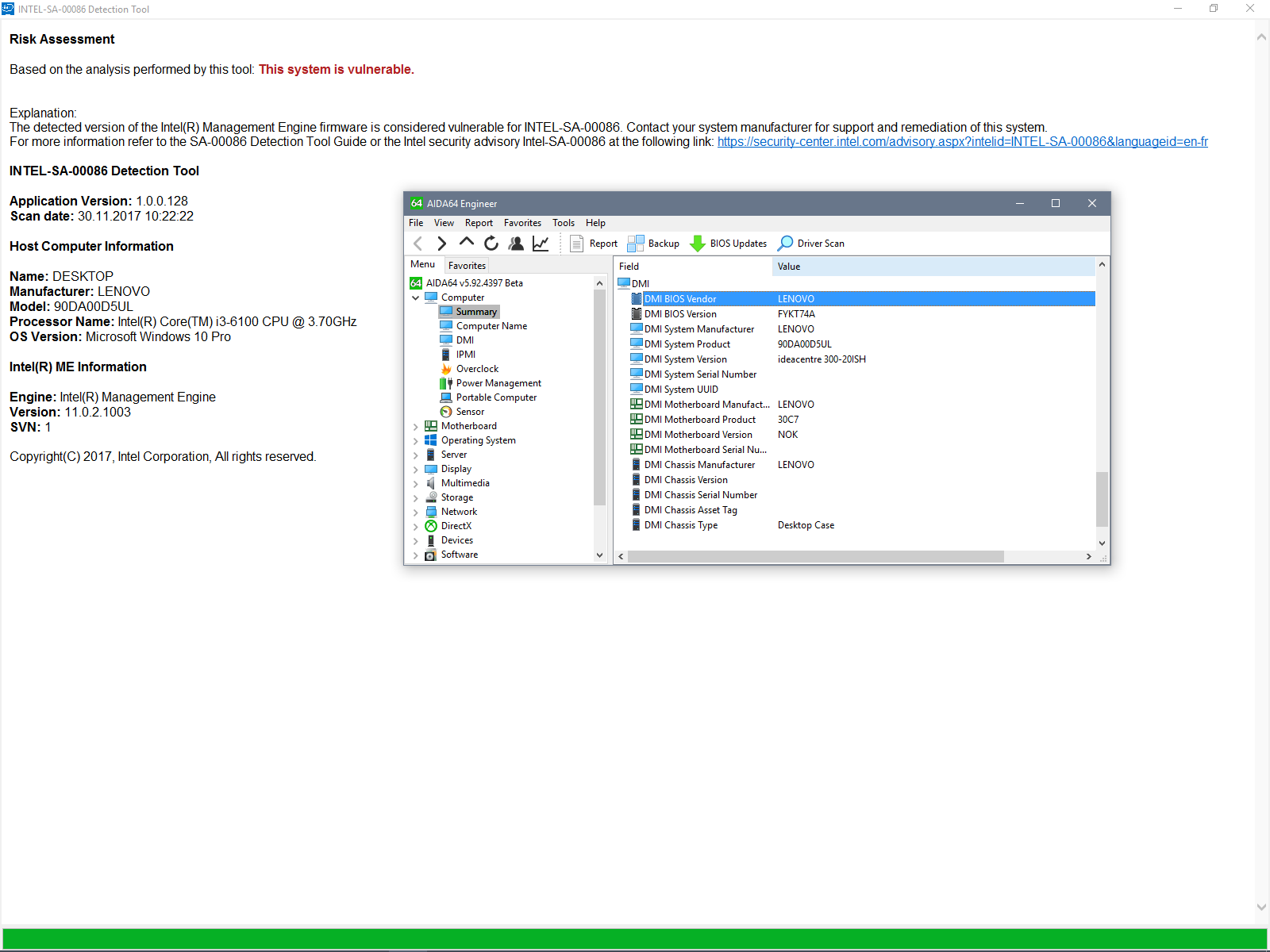Select the DMI Motherboard Product row
This screenshot has height=952, width=1270.
(862, 420)
